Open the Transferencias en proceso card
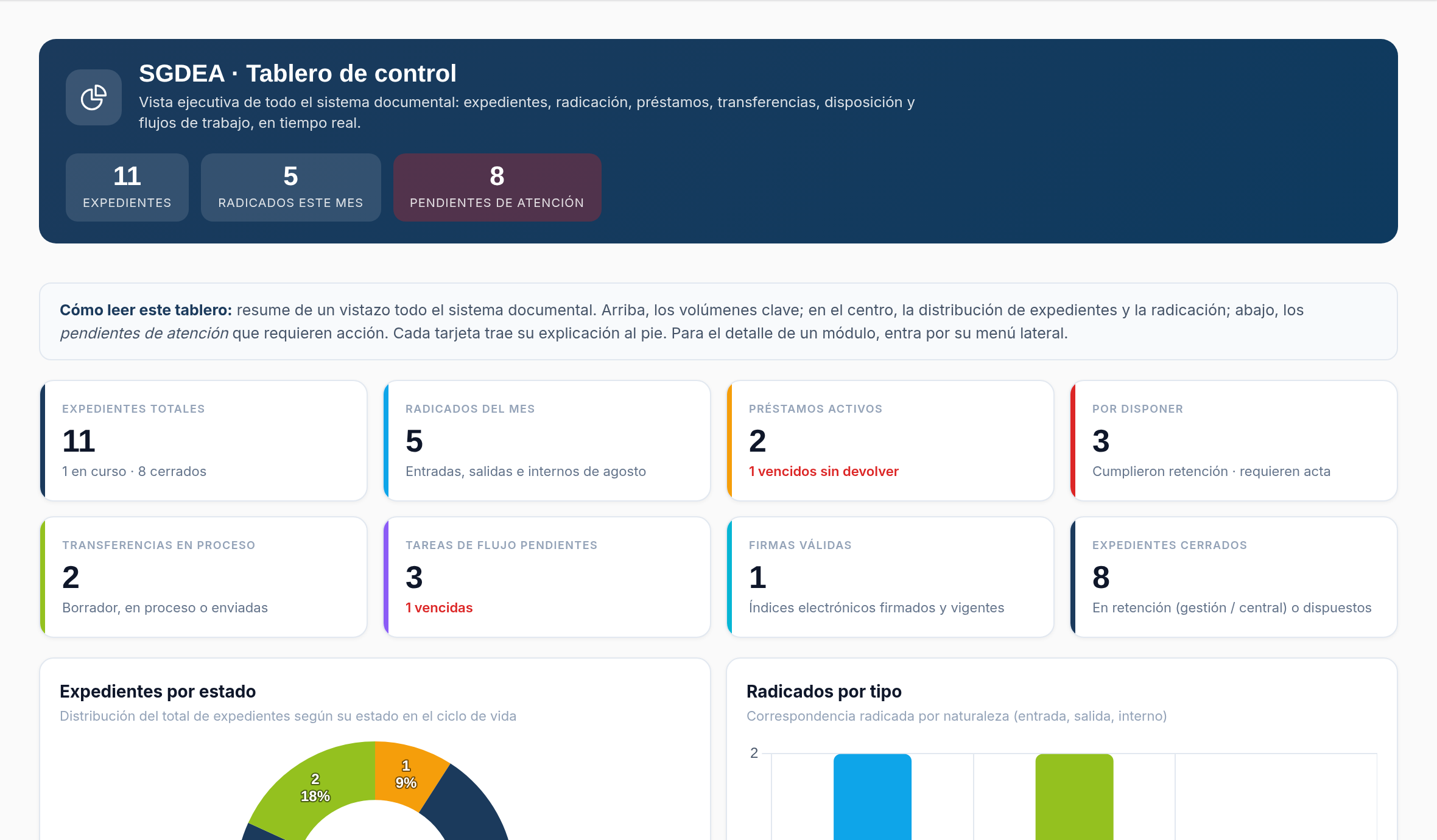 click(x=204, y=577)
